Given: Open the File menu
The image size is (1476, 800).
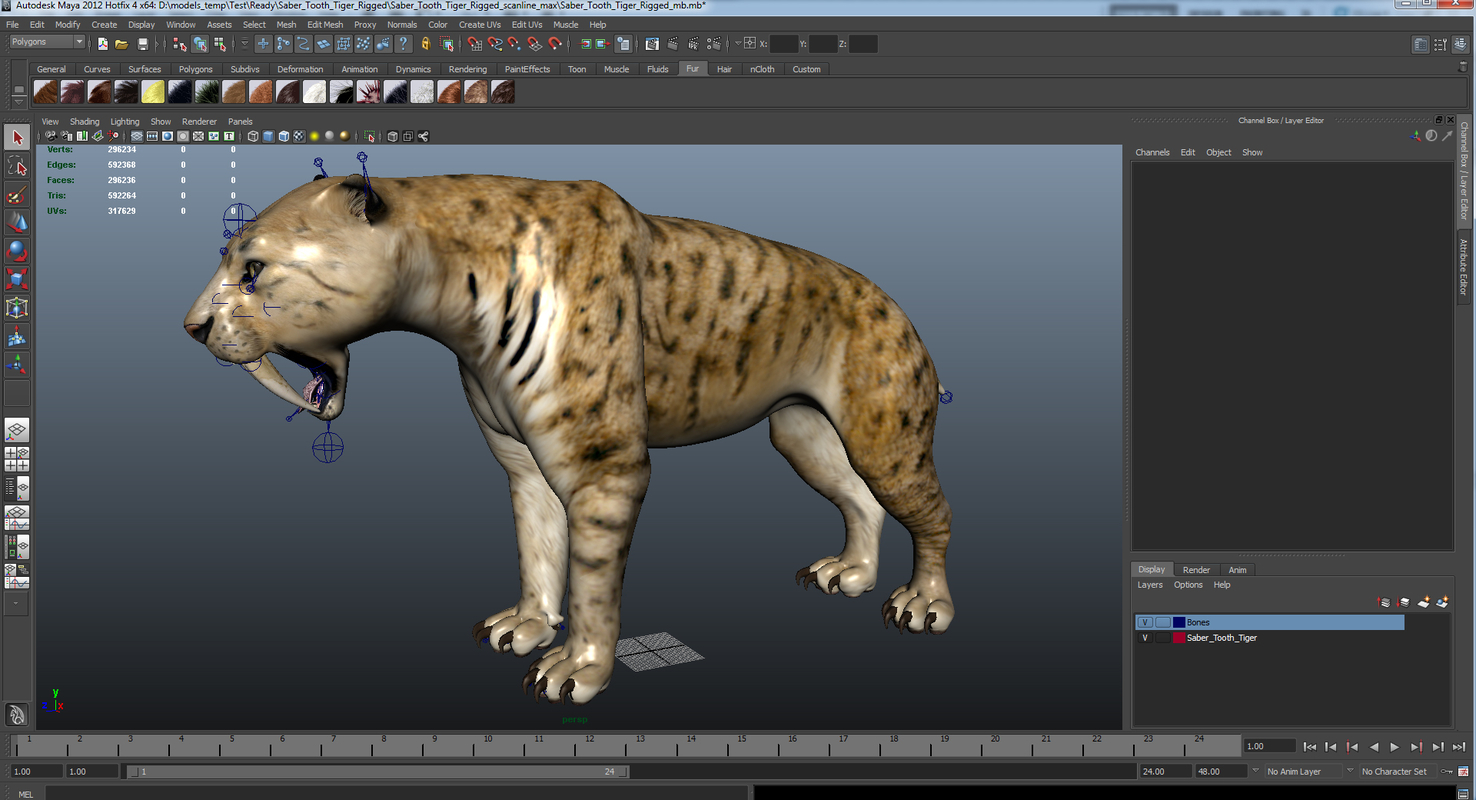Looking at the screenshot, I should click(x=12, y=24).
